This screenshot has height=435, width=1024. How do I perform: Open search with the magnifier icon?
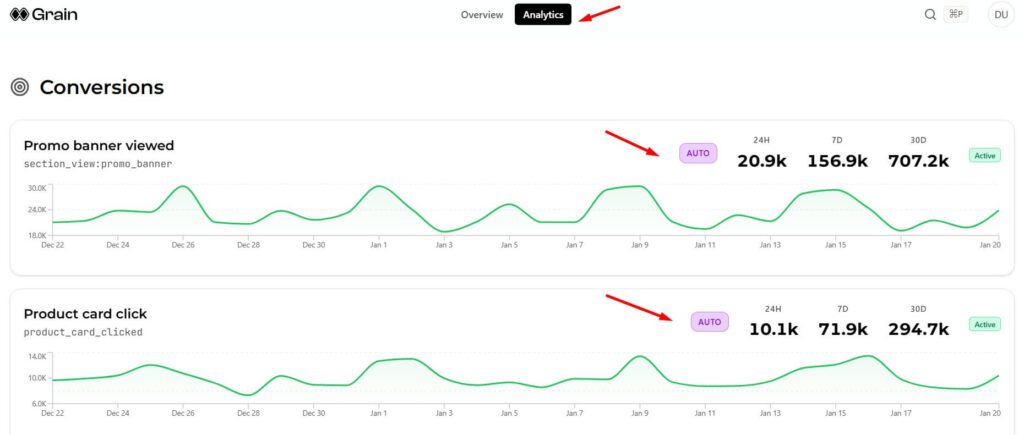pos(930,14)
